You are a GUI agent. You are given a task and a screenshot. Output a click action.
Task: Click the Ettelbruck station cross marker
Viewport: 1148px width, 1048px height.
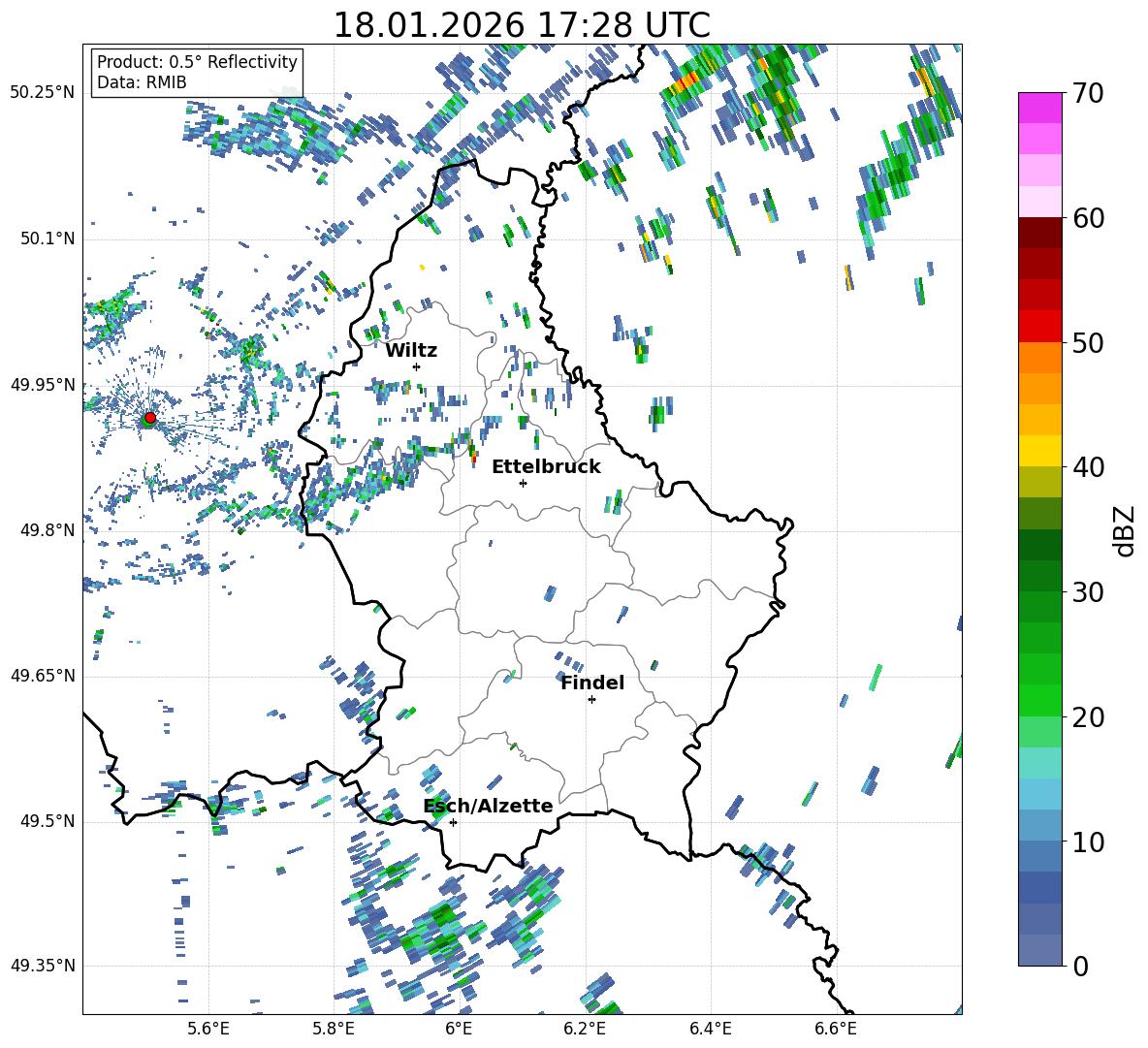[x=523, y=483]
